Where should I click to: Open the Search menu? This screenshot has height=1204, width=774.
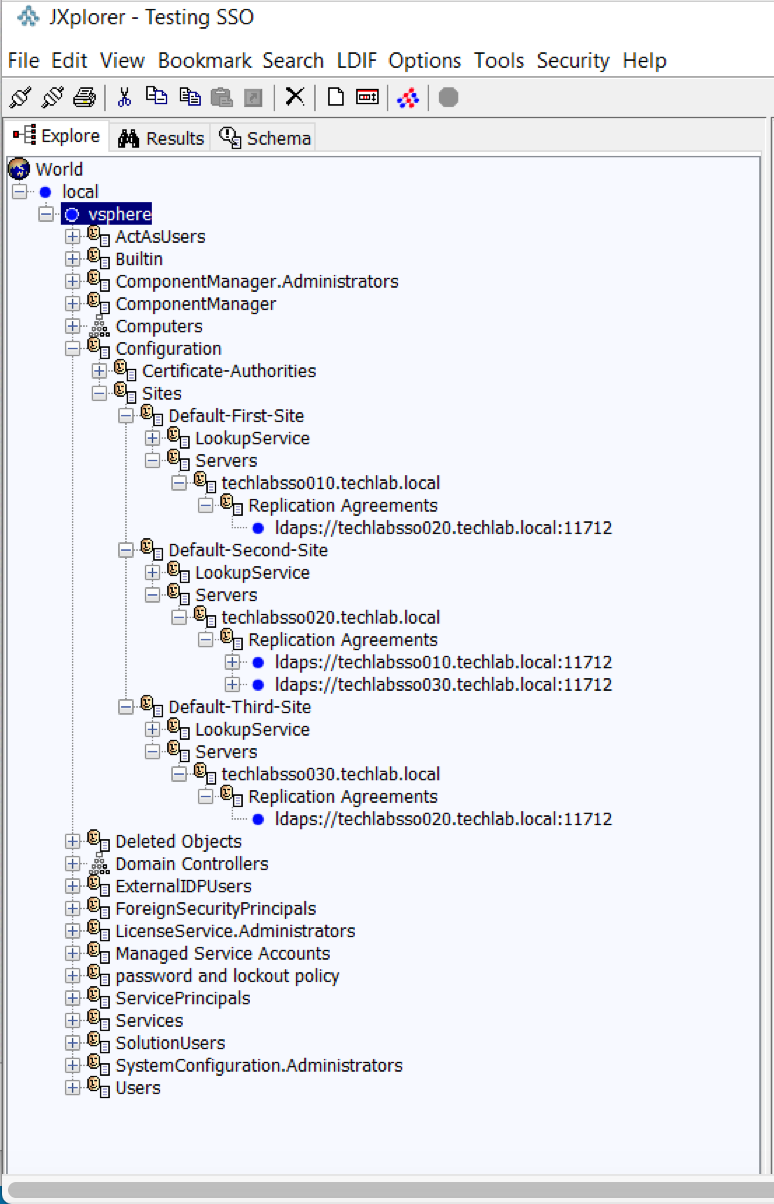294,60
